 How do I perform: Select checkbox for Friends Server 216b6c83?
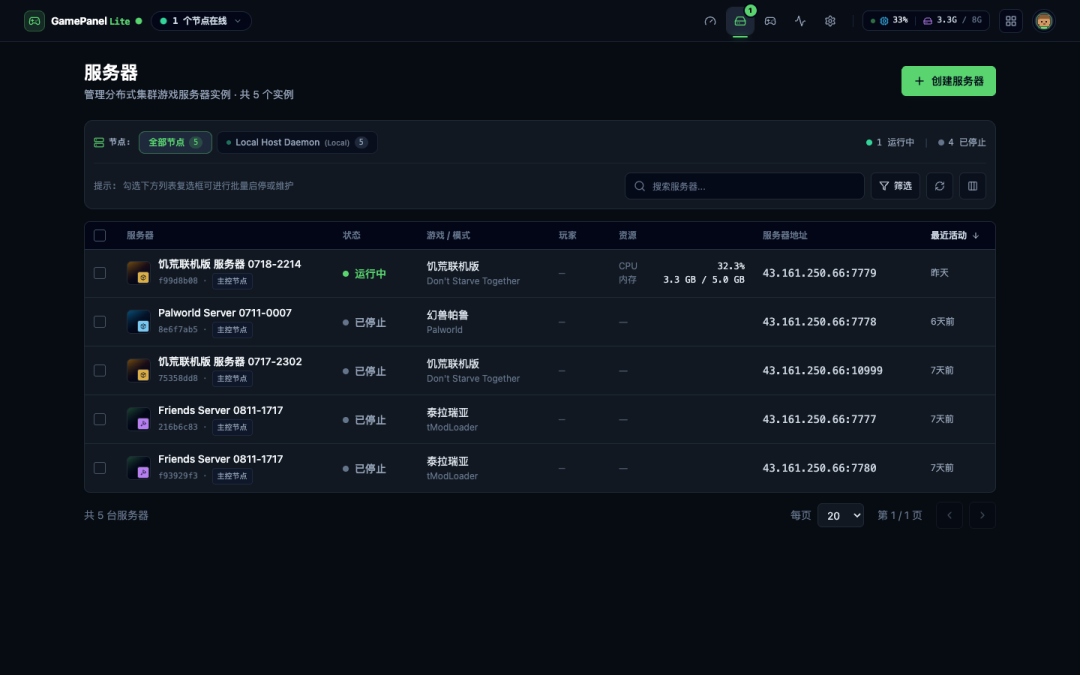pos(100,419)
